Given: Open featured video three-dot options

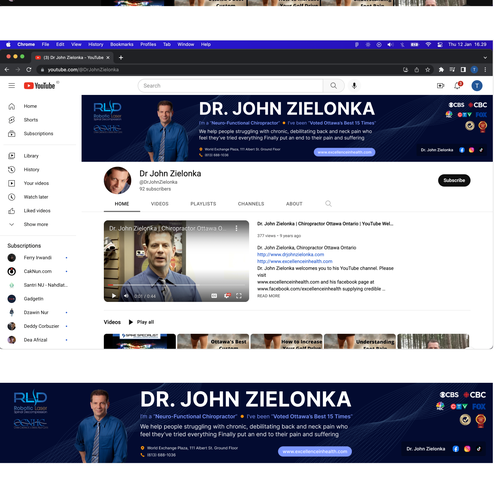Looking at the screenshot, I should point(236,228).
